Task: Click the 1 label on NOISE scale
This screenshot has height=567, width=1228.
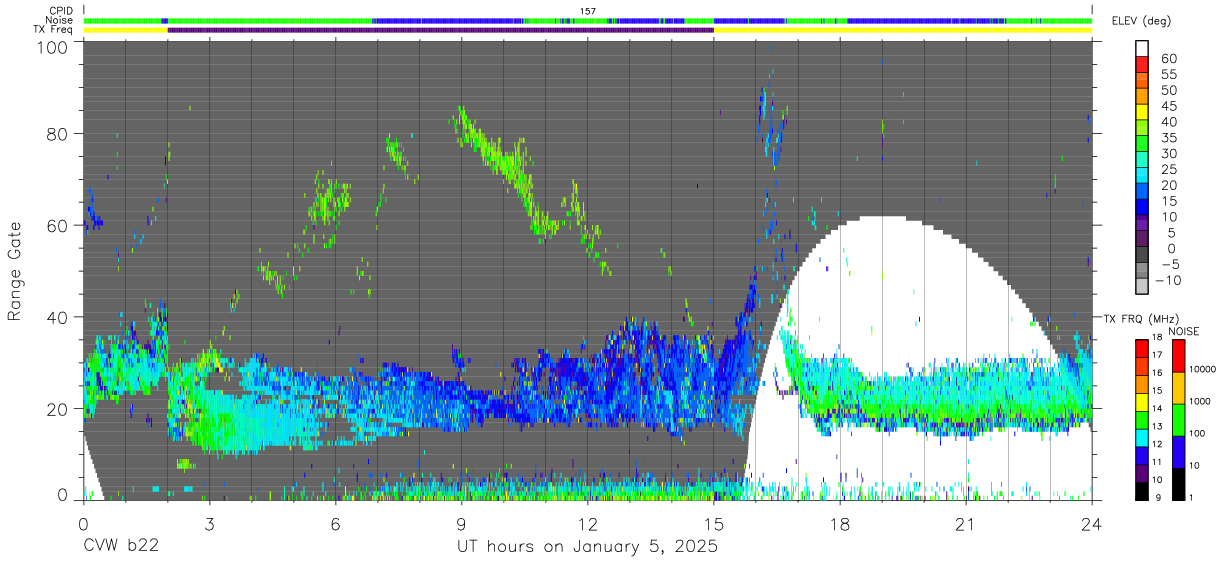Action: coord(1193,497)
